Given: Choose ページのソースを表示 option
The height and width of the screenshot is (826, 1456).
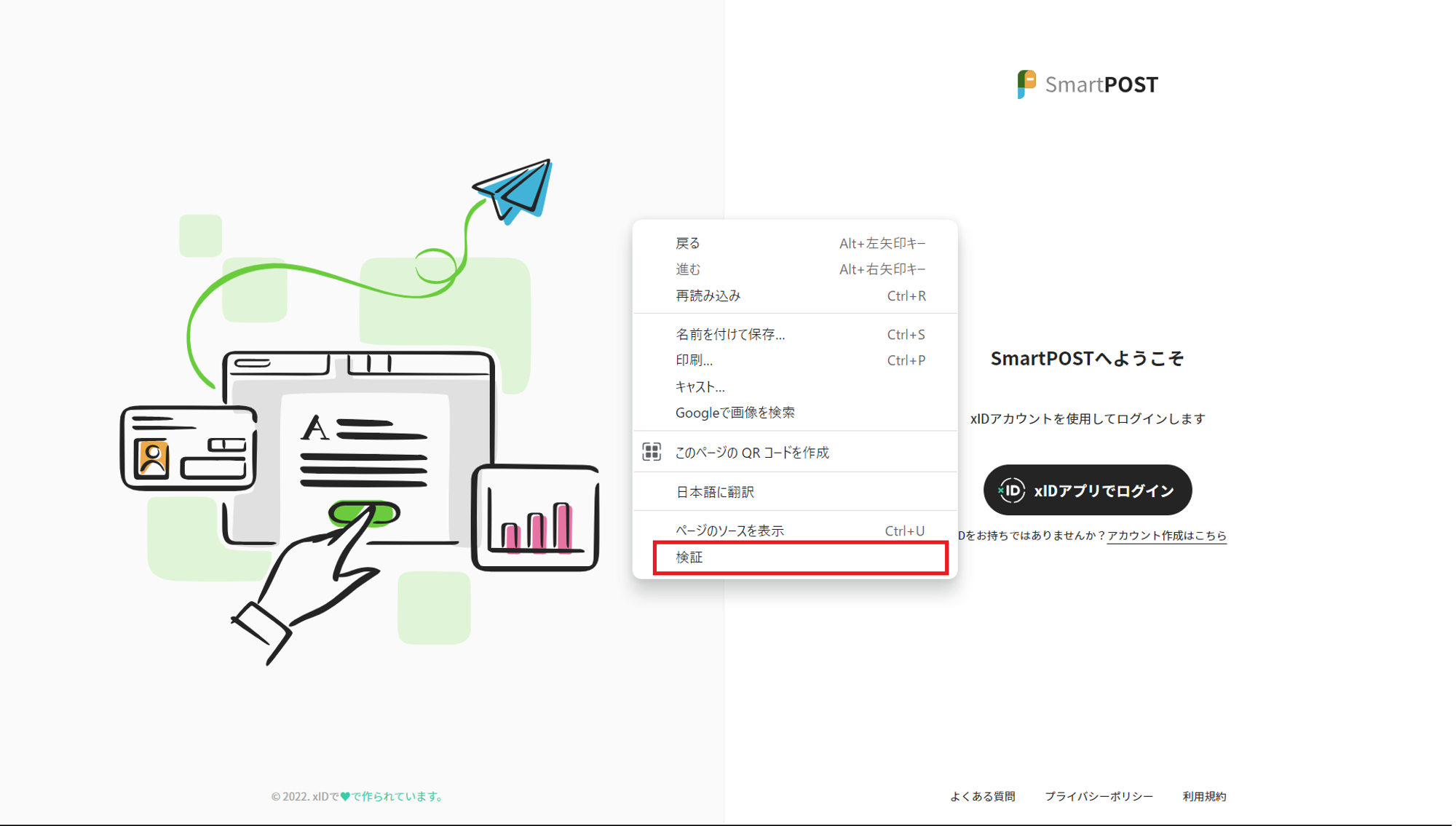Looking at the screenshot, I should 795,531.
